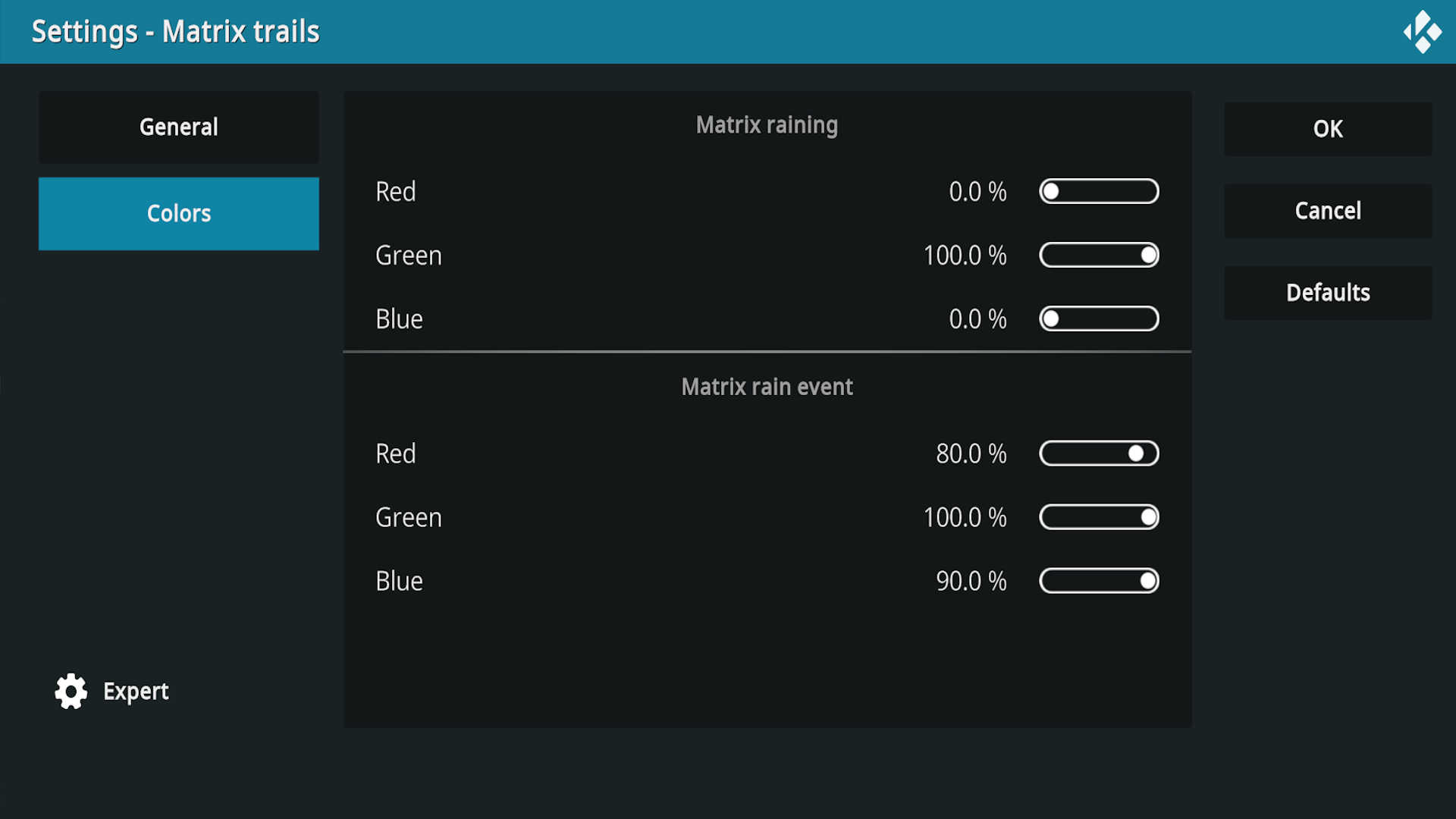Click the Expert settings level label
The image size is (1456, 819).
coord(136,692)
